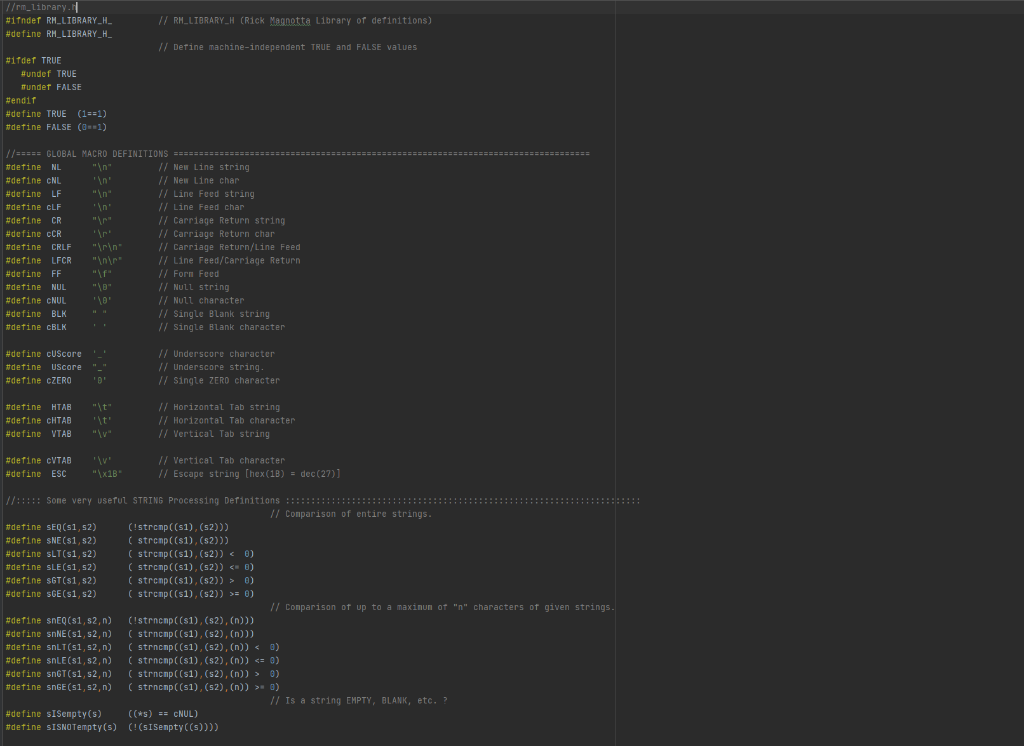The width and height of the screenshot is (1024, 746).
Task: Select the "CRLF" macro name
Action: click(x=61, y=248)
